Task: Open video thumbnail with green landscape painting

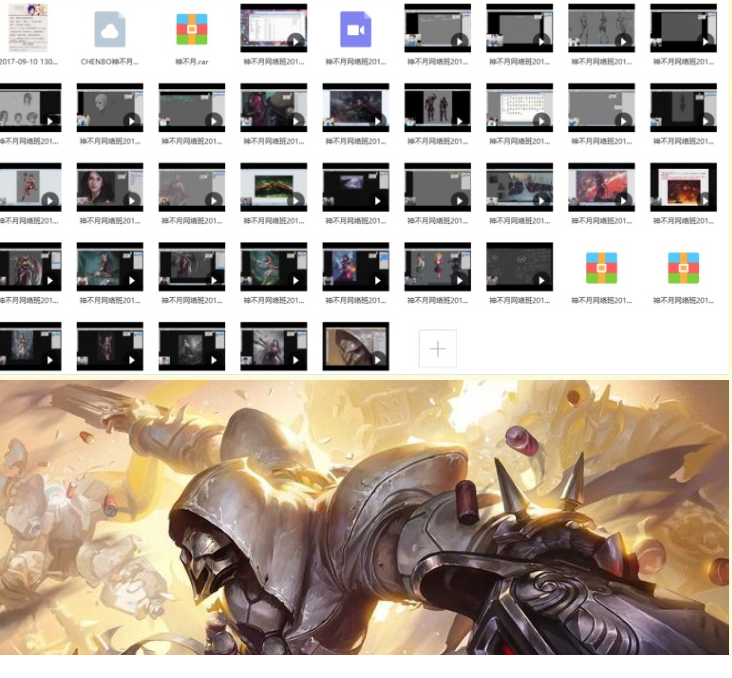Action: 274,187
